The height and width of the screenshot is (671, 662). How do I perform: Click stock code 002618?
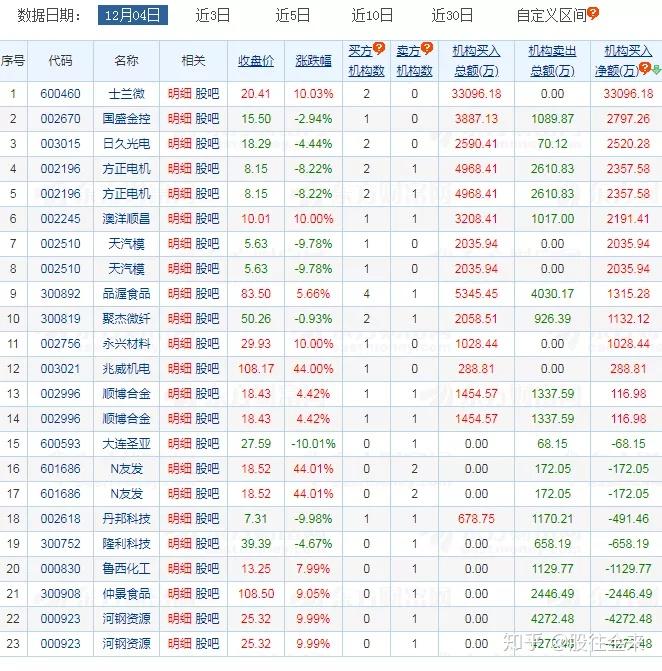[60, 519]
